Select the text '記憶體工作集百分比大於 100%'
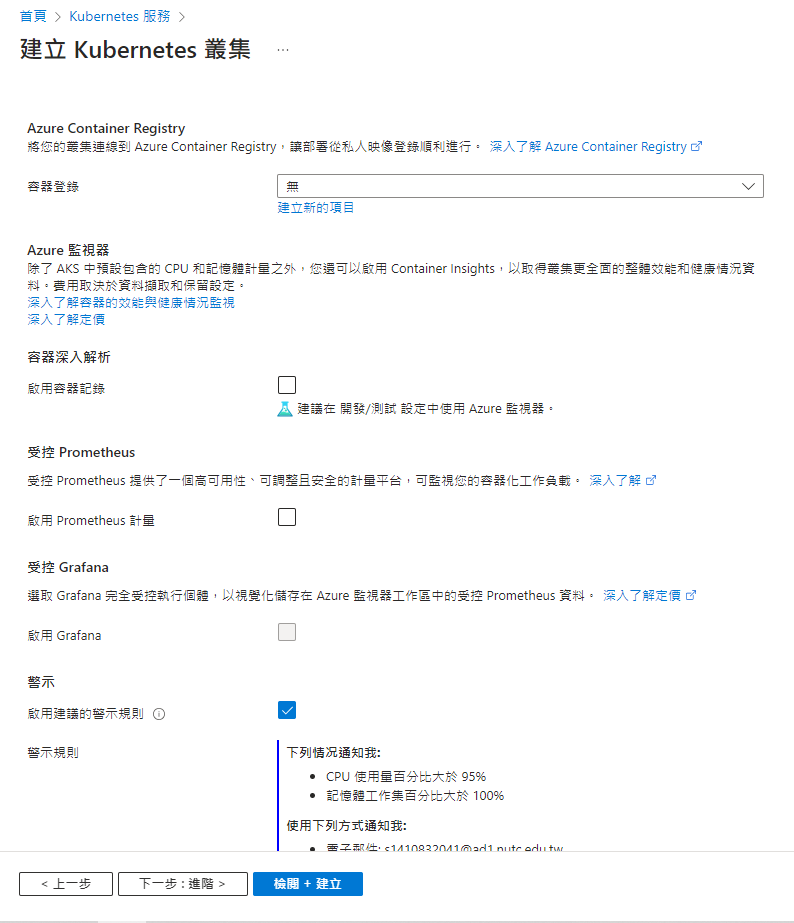This screenshot has height=923, width=794. 415,796
